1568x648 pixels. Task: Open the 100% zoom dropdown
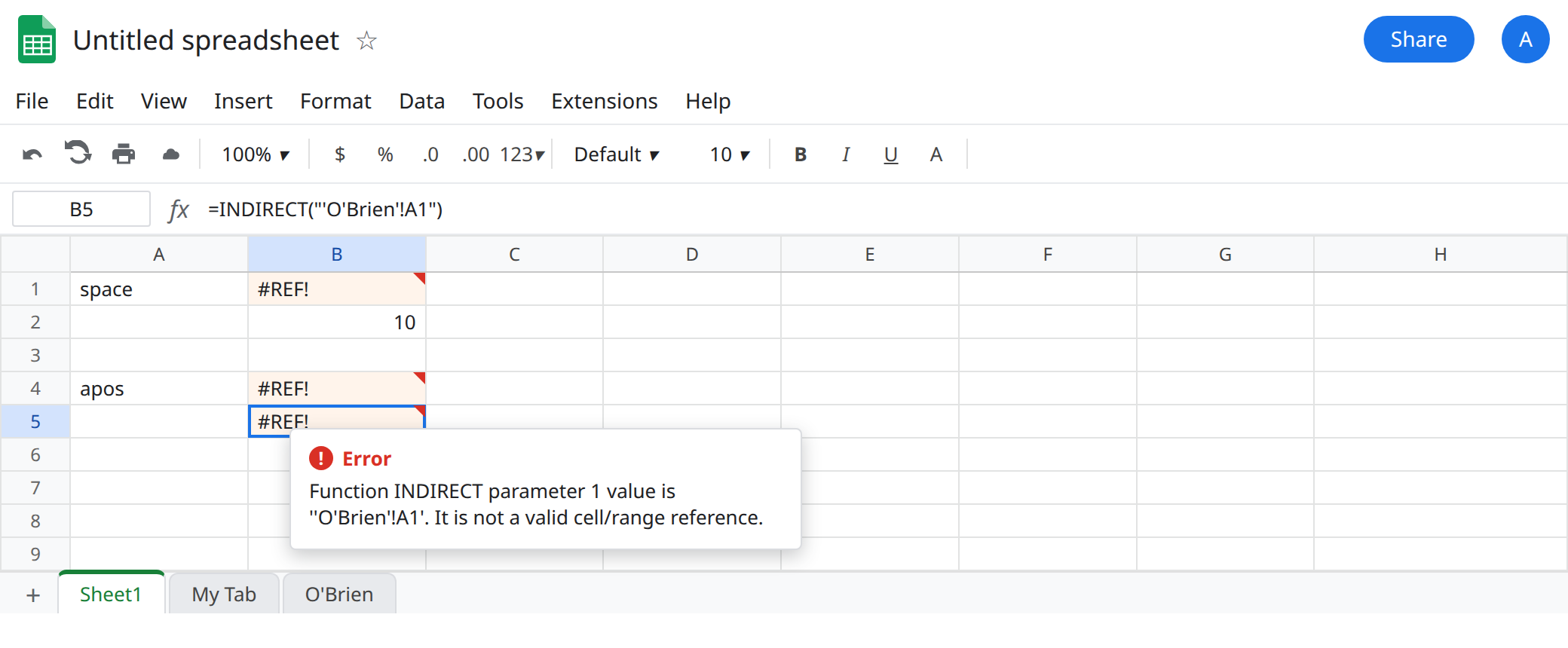pyautogui.click(x=256, y=154)
